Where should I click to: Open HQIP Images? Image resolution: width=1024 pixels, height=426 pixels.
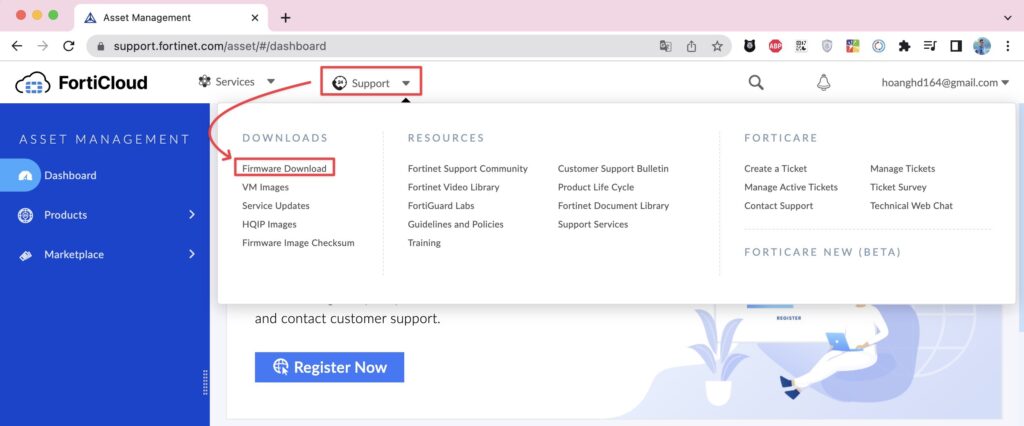click(269, 224)
